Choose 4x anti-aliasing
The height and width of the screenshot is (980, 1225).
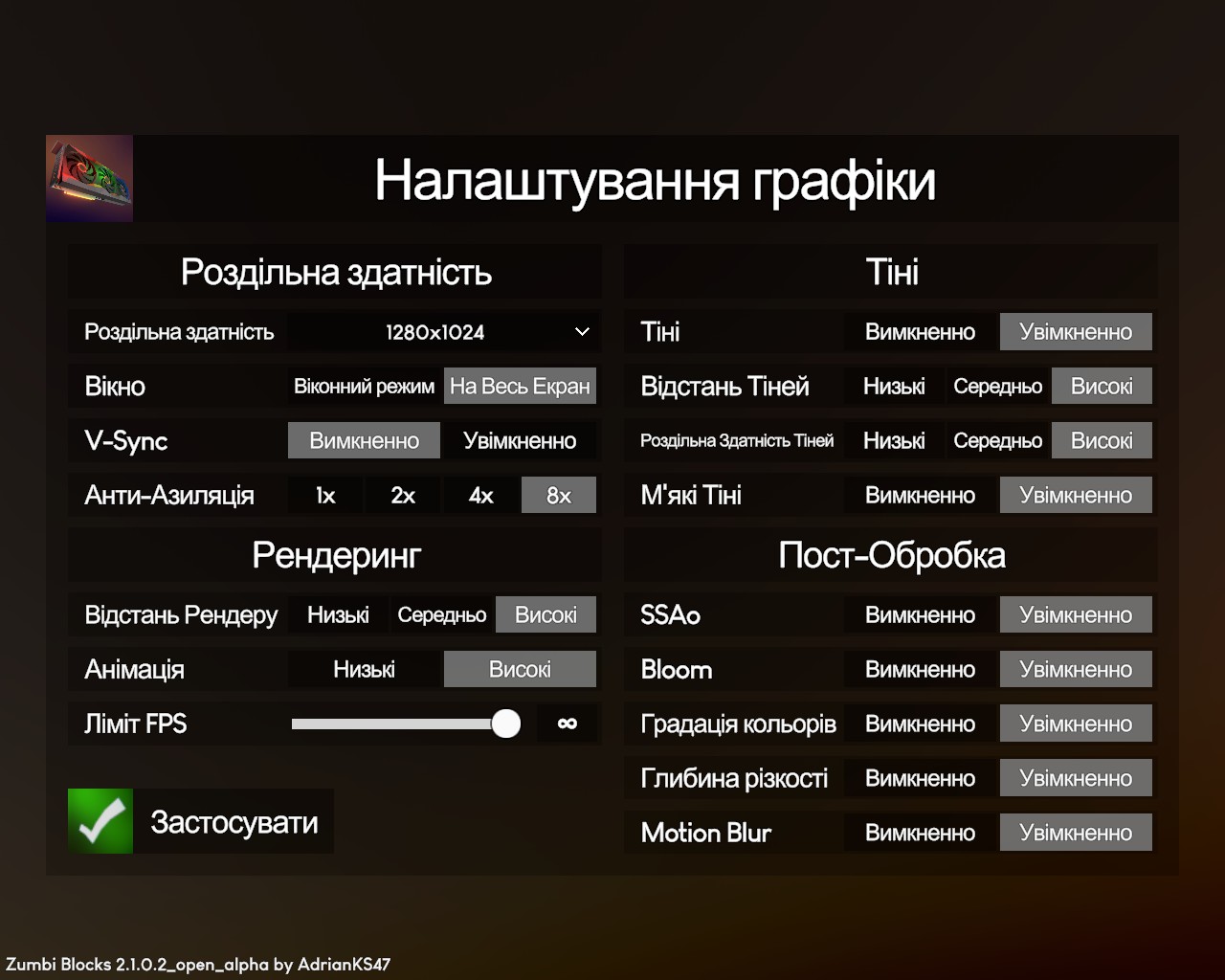[480, 496]
